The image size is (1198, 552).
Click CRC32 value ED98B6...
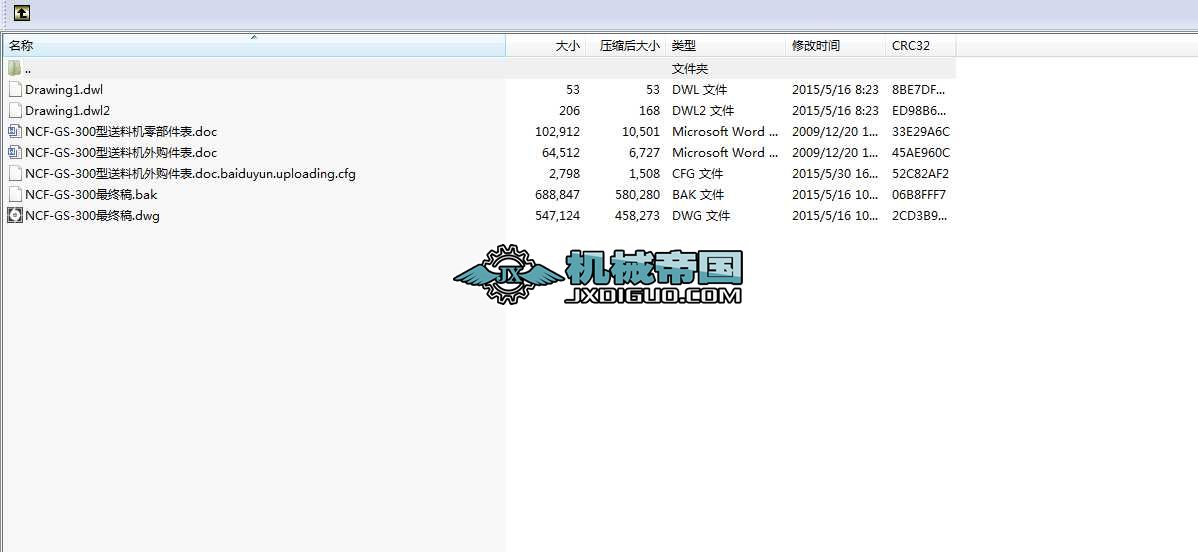pos(920,110)
